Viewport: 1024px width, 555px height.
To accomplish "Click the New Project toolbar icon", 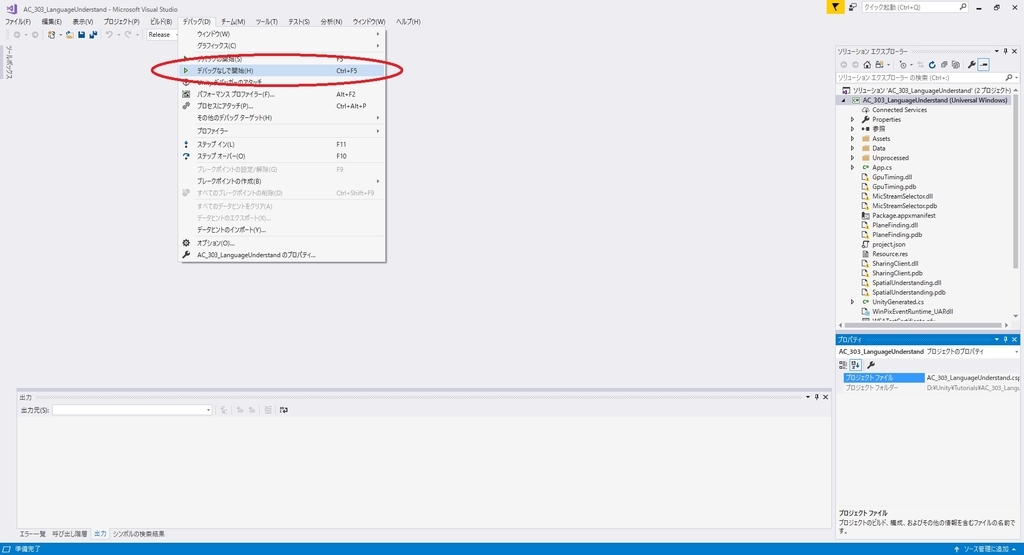I will pos(52,35).
